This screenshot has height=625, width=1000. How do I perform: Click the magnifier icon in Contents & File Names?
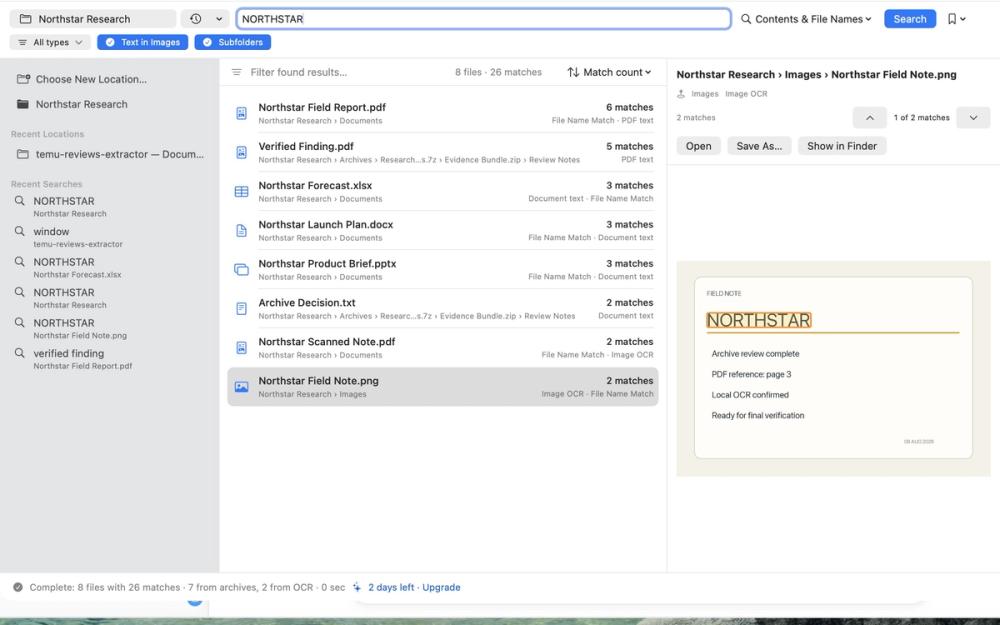[x=746, y=19]
